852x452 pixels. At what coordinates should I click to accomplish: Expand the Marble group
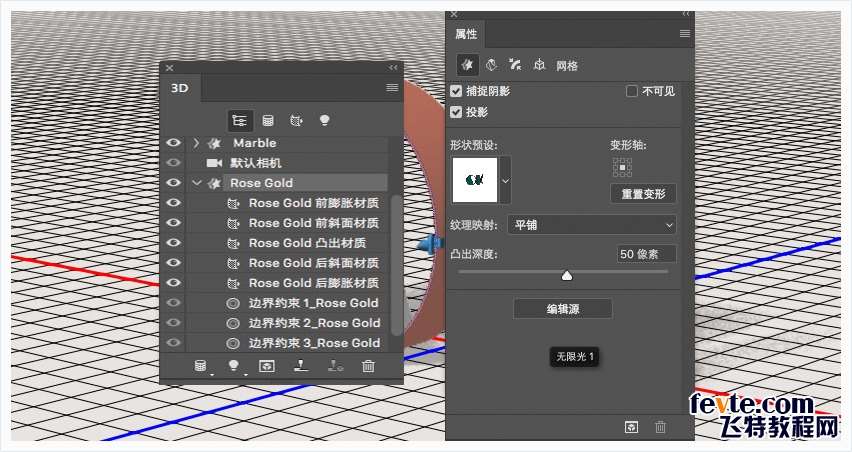point(197,143)
